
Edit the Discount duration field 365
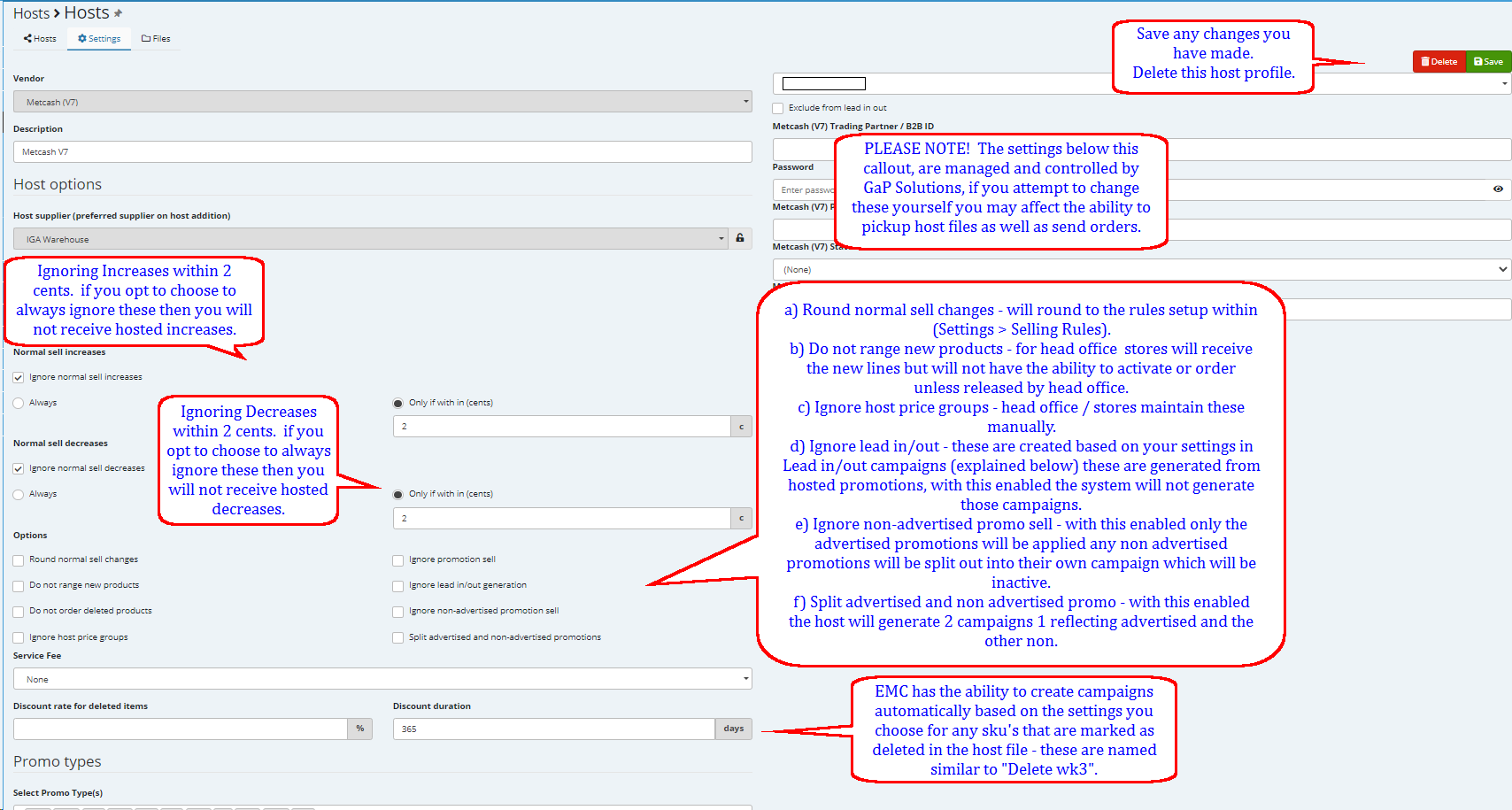(554, 729)
